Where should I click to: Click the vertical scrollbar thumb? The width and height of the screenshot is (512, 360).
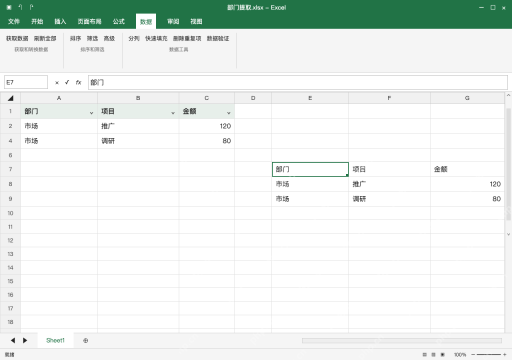click(x=508, y=164)
